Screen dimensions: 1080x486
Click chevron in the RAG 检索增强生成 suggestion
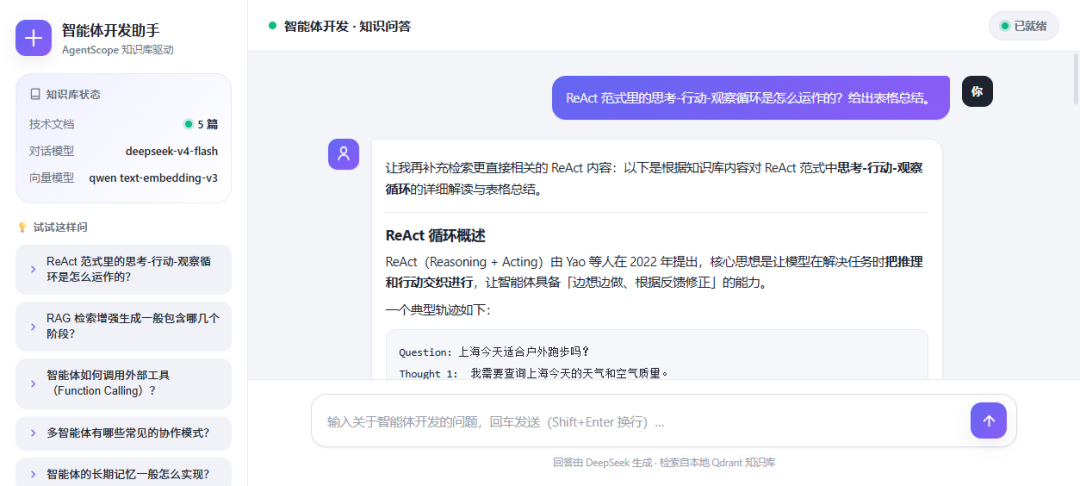pos(33,326)
